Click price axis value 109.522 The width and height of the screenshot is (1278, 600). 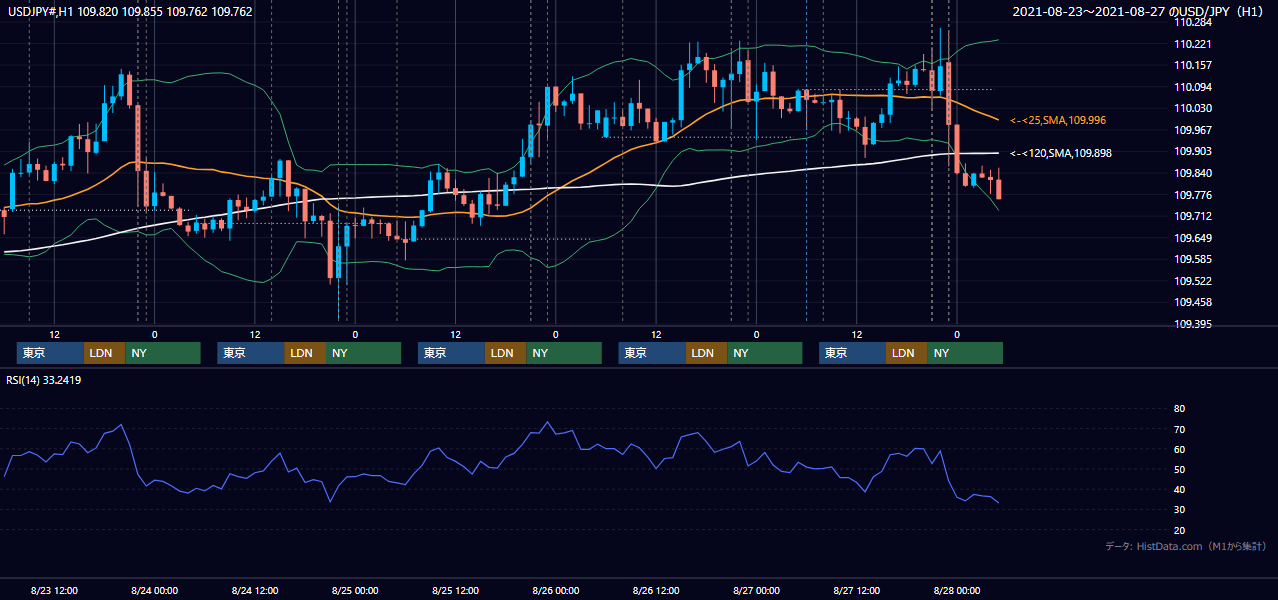click(1192, 281)
